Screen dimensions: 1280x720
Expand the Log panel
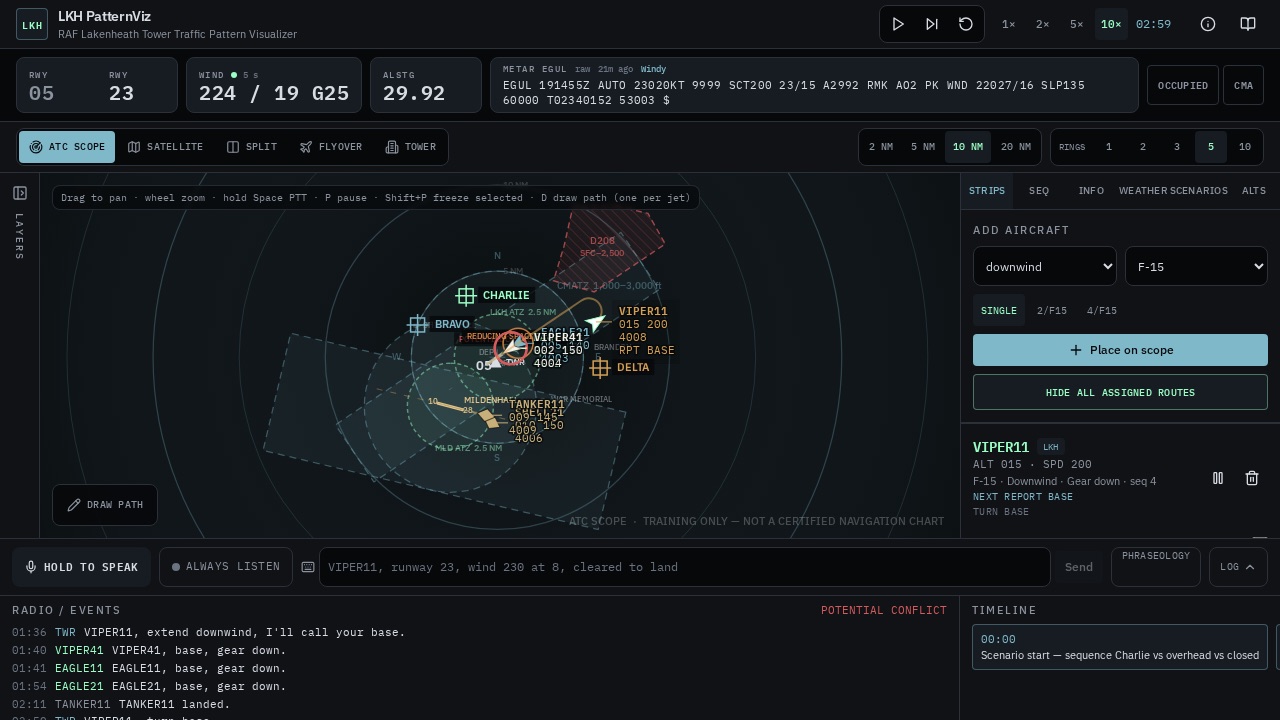[x=1238, y=567]
